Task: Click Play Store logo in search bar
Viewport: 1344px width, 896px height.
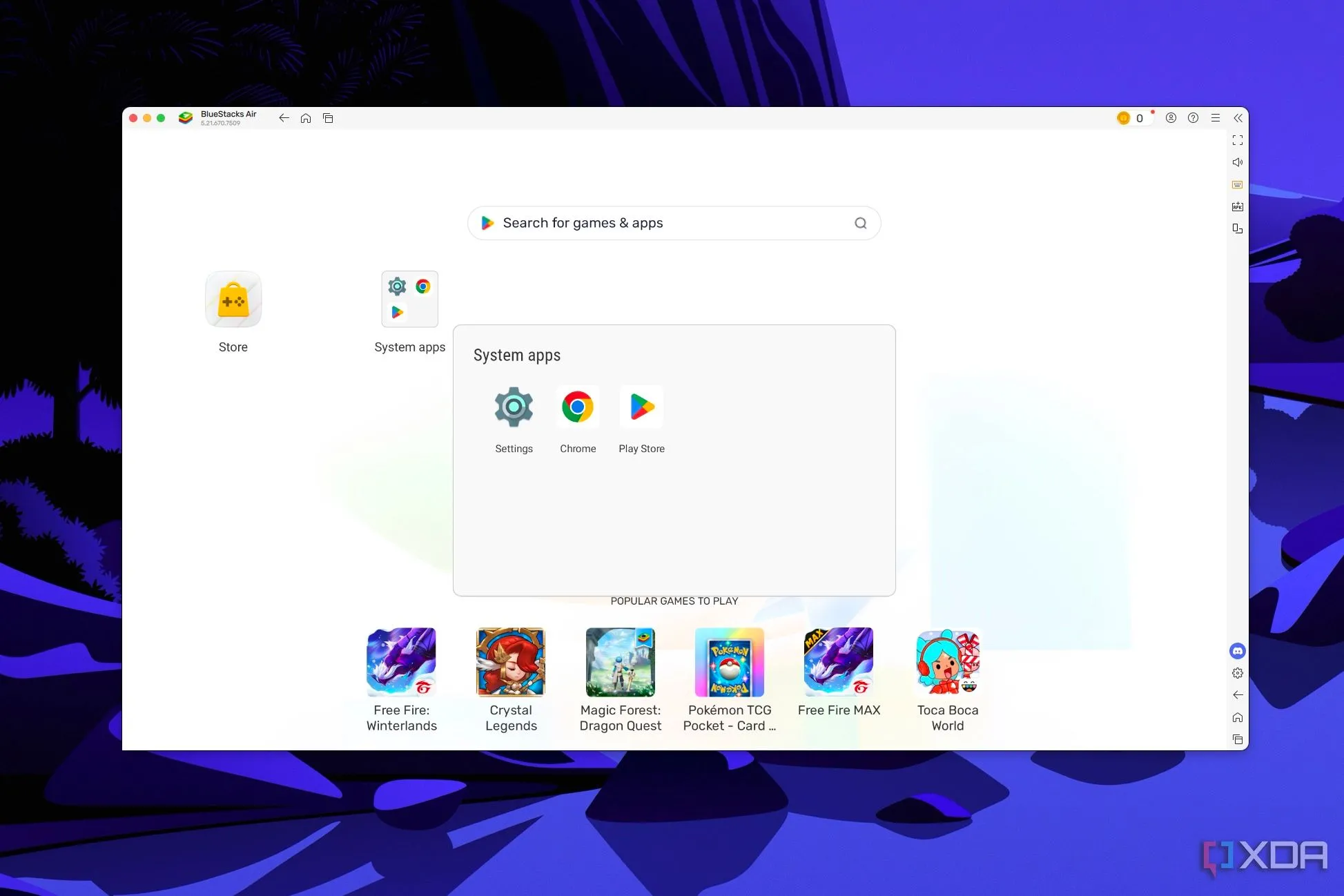Action: pos(487,223)
